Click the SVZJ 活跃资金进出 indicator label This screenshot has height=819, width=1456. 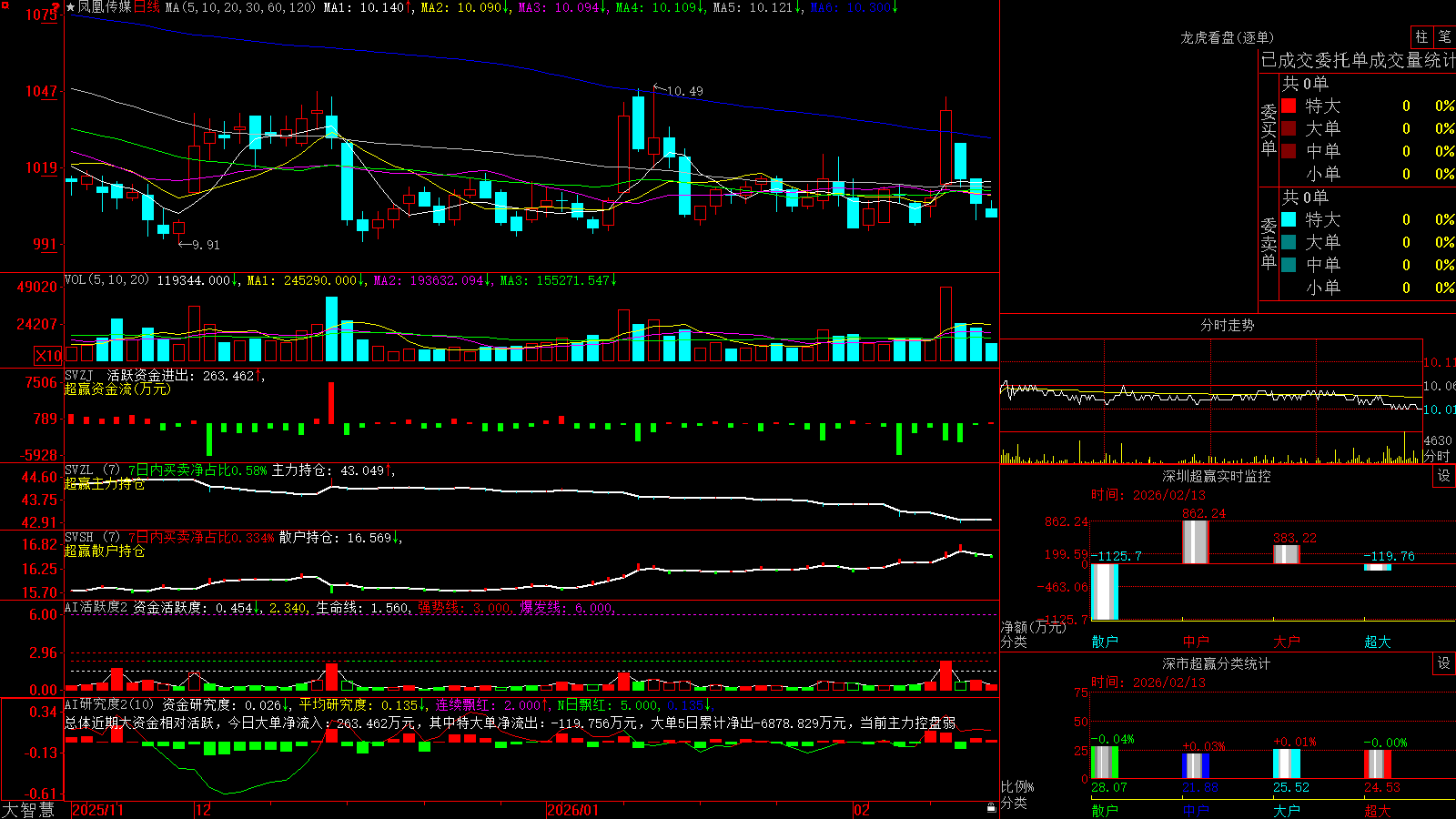(128, 375)
